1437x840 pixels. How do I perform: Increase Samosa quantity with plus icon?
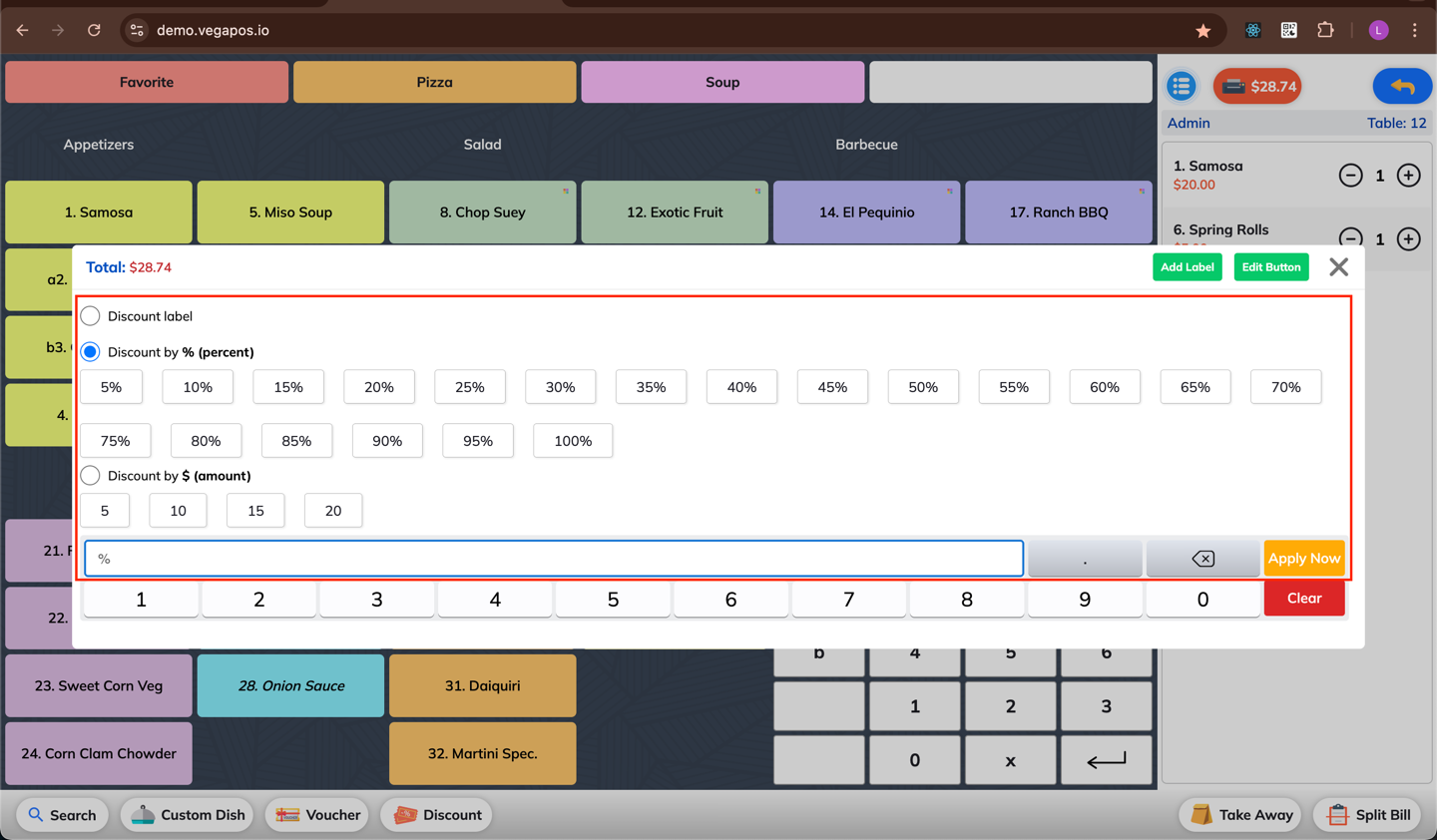pyautogui.click(x=1408, y=176)
